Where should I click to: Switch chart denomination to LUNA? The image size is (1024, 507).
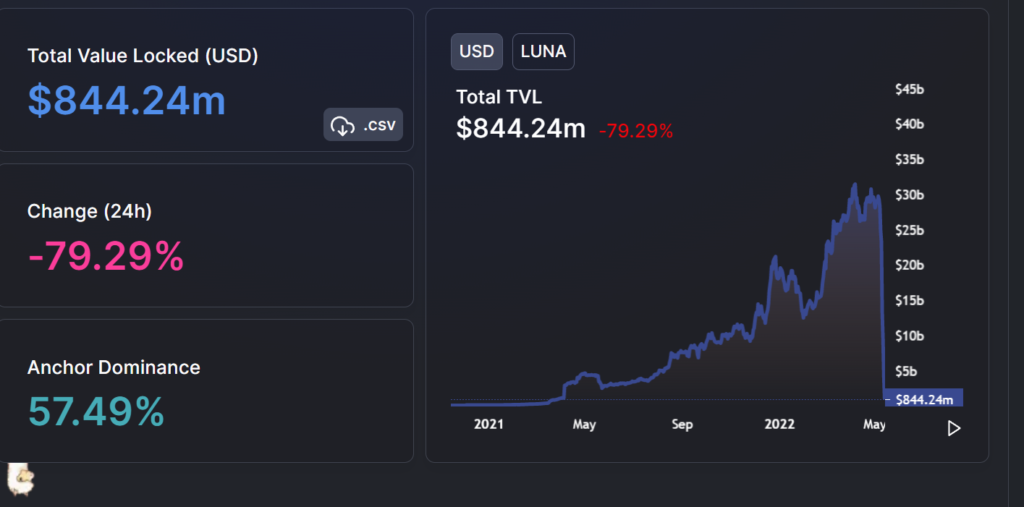pyautogui.click(x=543, y=51)
